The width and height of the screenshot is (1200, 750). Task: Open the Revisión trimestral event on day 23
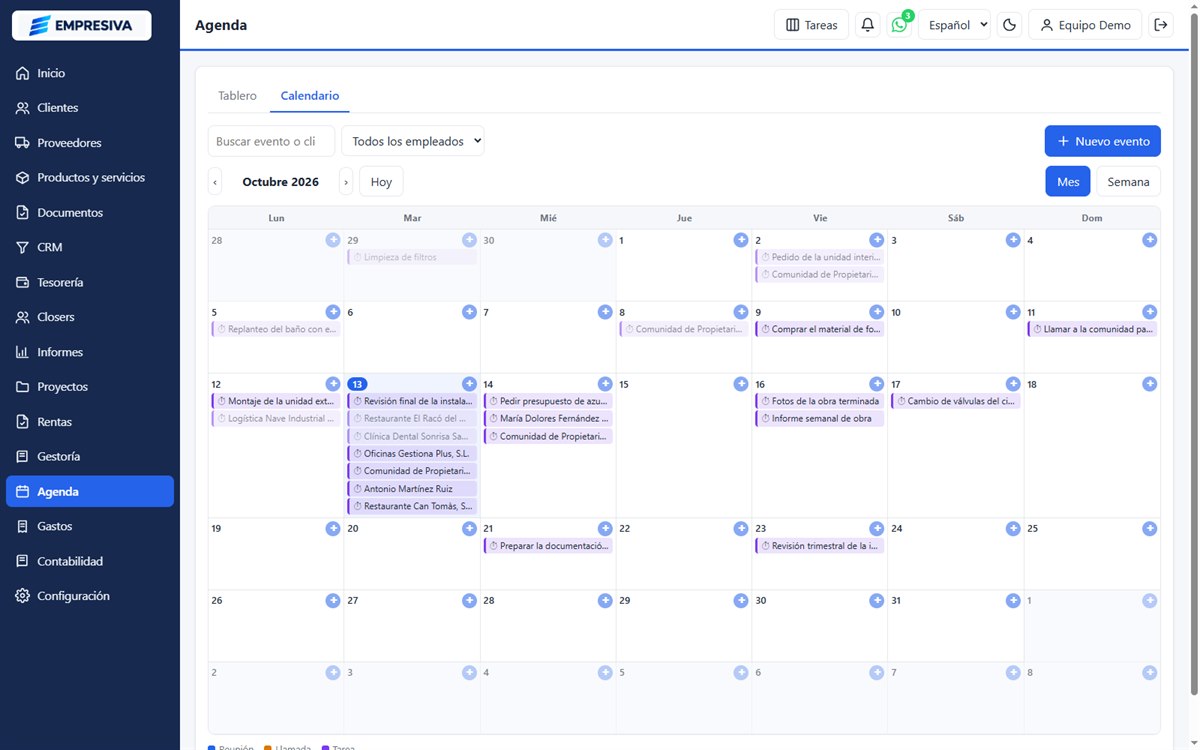click(x=820, y=546)
